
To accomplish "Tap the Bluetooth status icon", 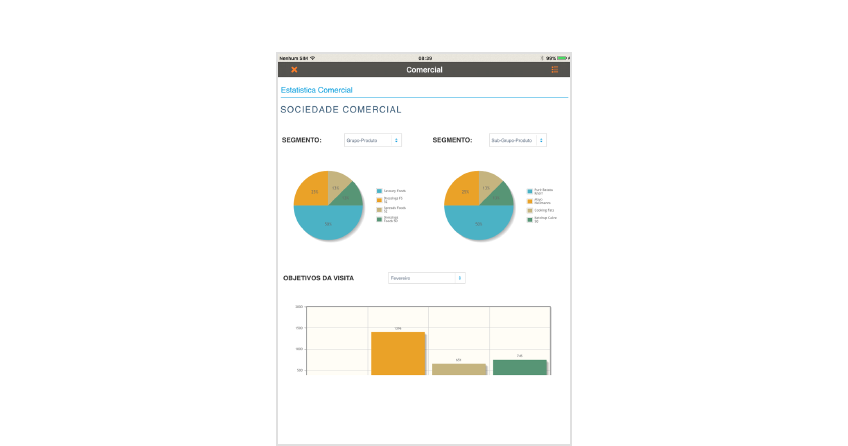I will click(x=541, y=58).
